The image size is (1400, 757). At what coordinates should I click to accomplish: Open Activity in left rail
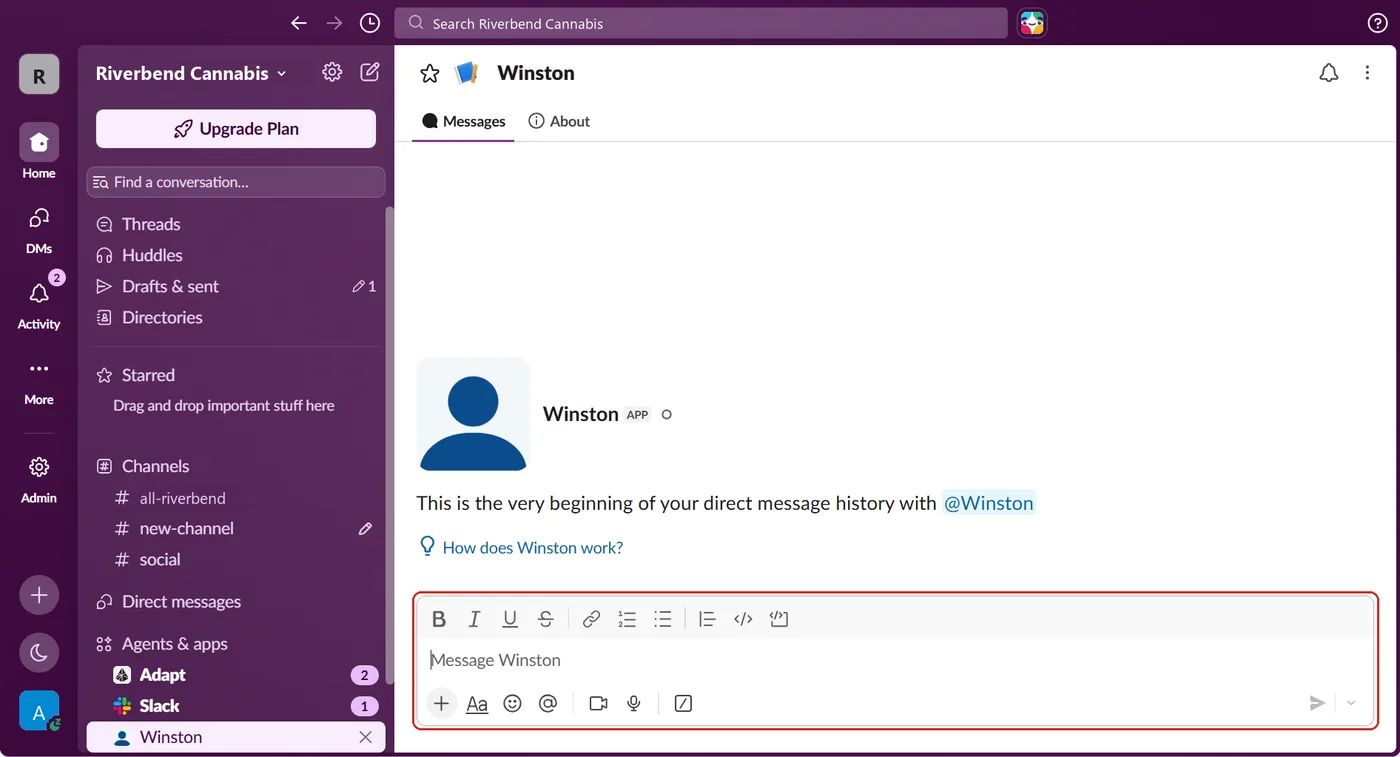[x=39, y=305]
